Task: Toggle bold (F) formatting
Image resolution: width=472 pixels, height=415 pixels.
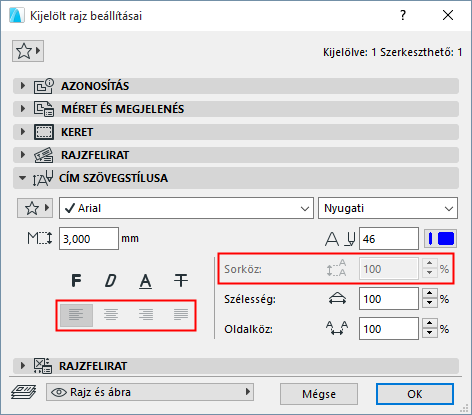Action: coord(76,280)
